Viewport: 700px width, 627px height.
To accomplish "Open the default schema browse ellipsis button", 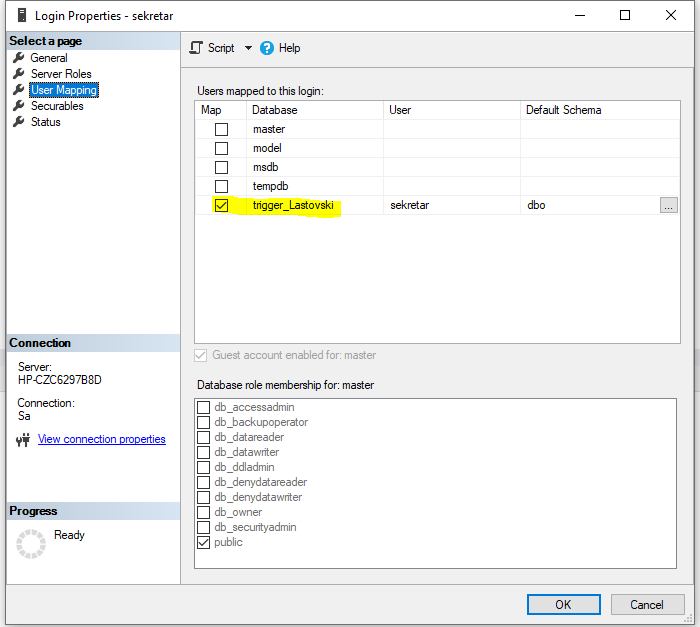I will click(x=668, y=205).
